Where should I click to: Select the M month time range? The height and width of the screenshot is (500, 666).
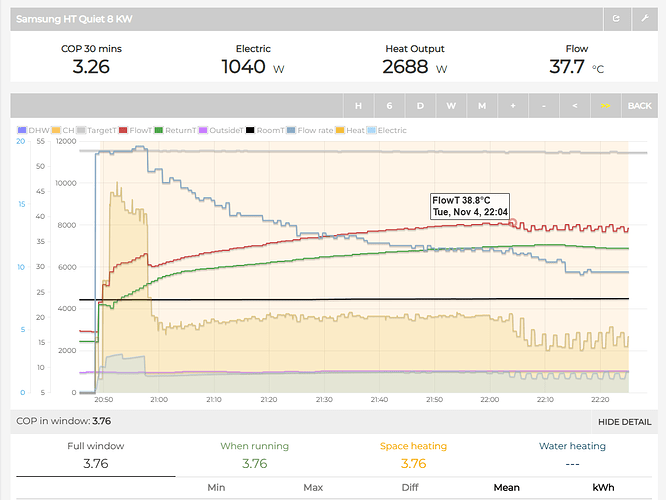coord(481,105)
